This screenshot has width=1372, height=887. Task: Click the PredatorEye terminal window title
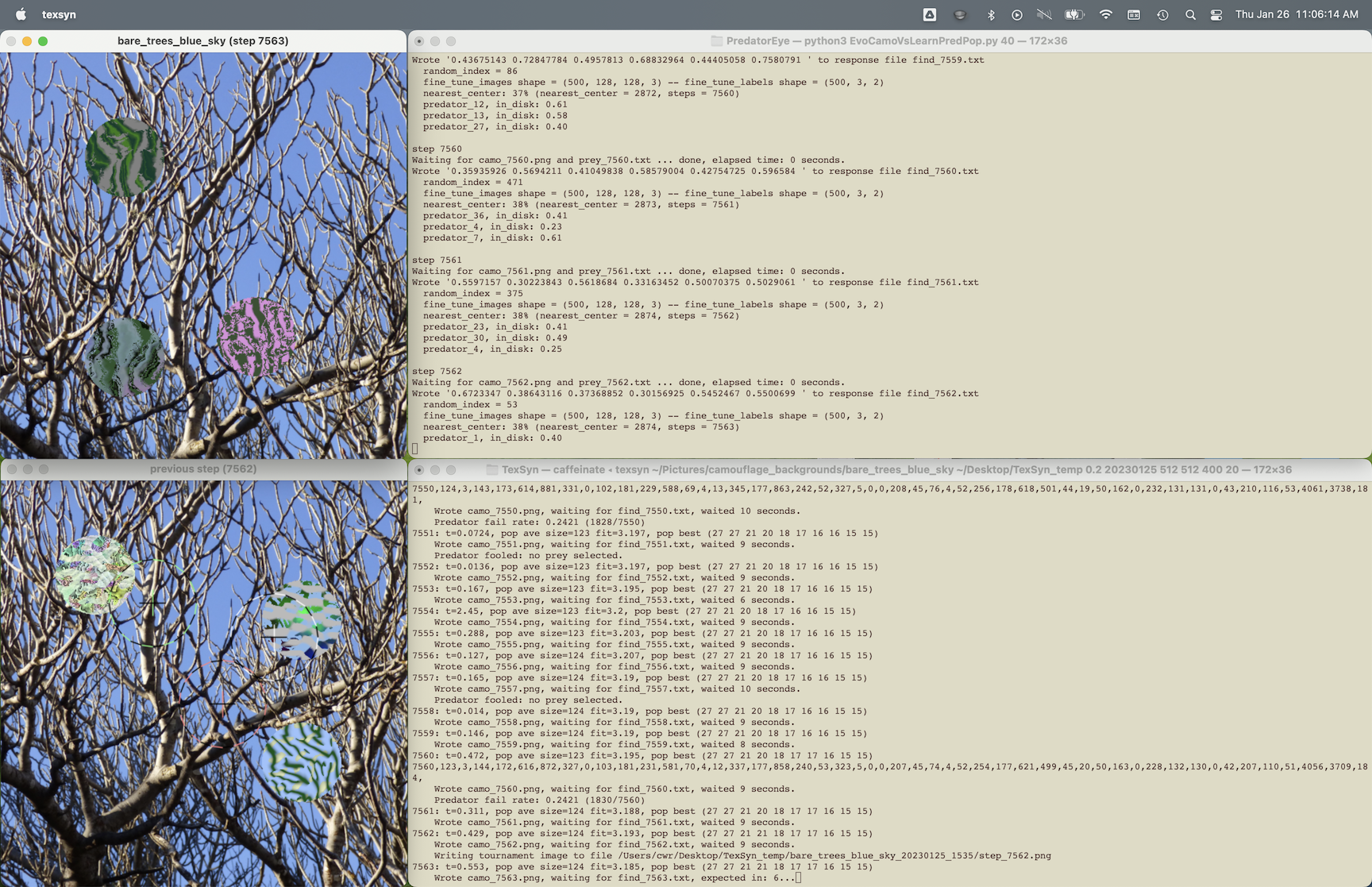pyautogui.click(x=896, y=40)
